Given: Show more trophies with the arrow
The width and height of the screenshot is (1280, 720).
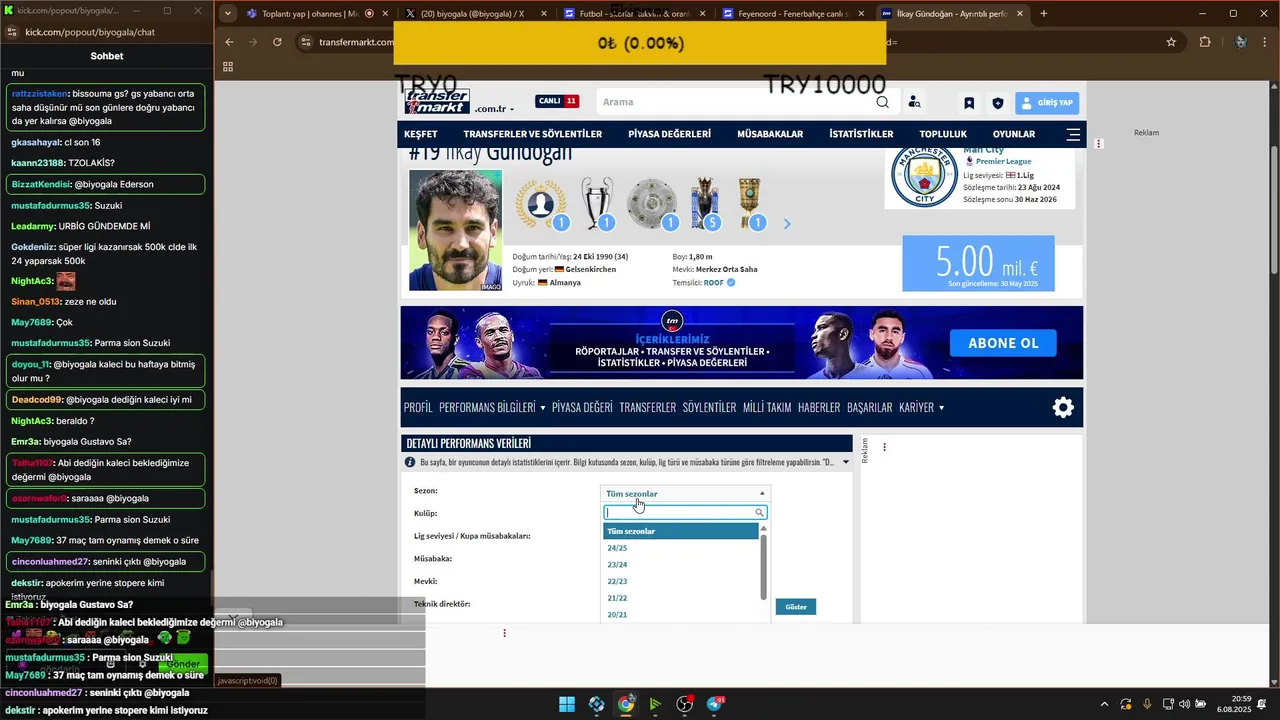Looking at the screenshot, I should (x=787, y=224).
